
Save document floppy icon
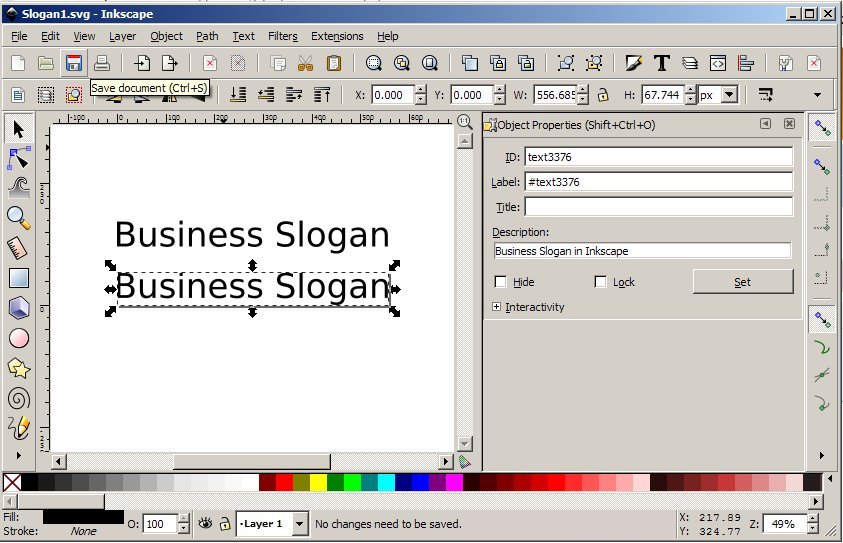click(74, 63)
